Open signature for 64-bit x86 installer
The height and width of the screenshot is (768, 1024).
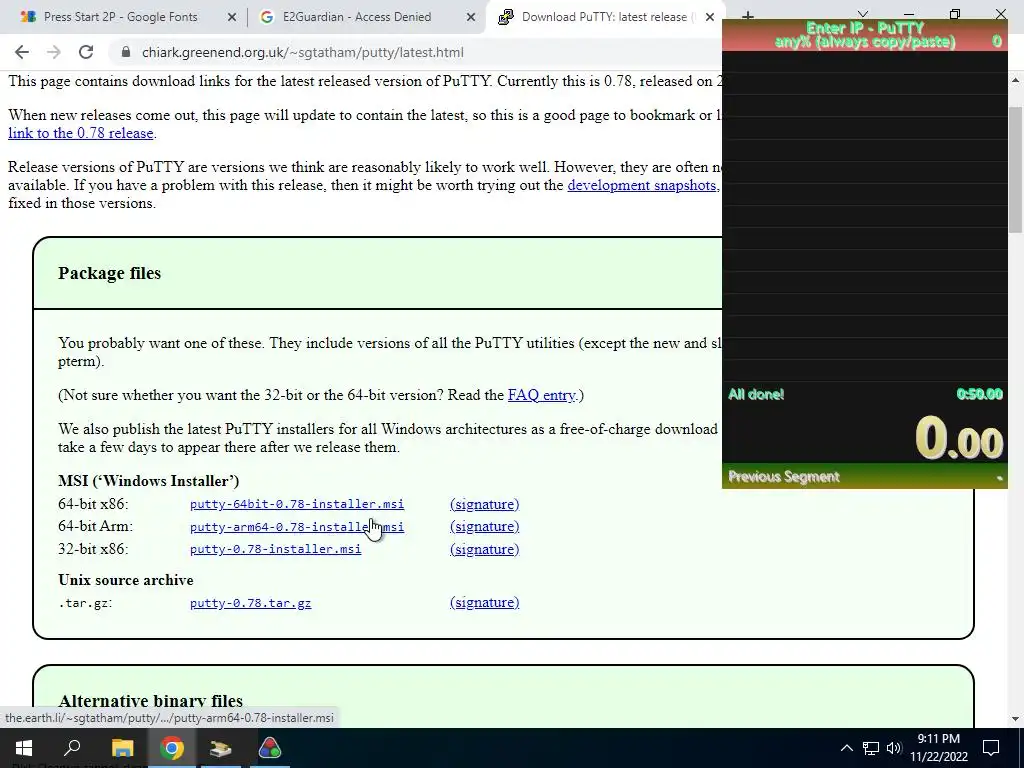(x=484, y=504)
